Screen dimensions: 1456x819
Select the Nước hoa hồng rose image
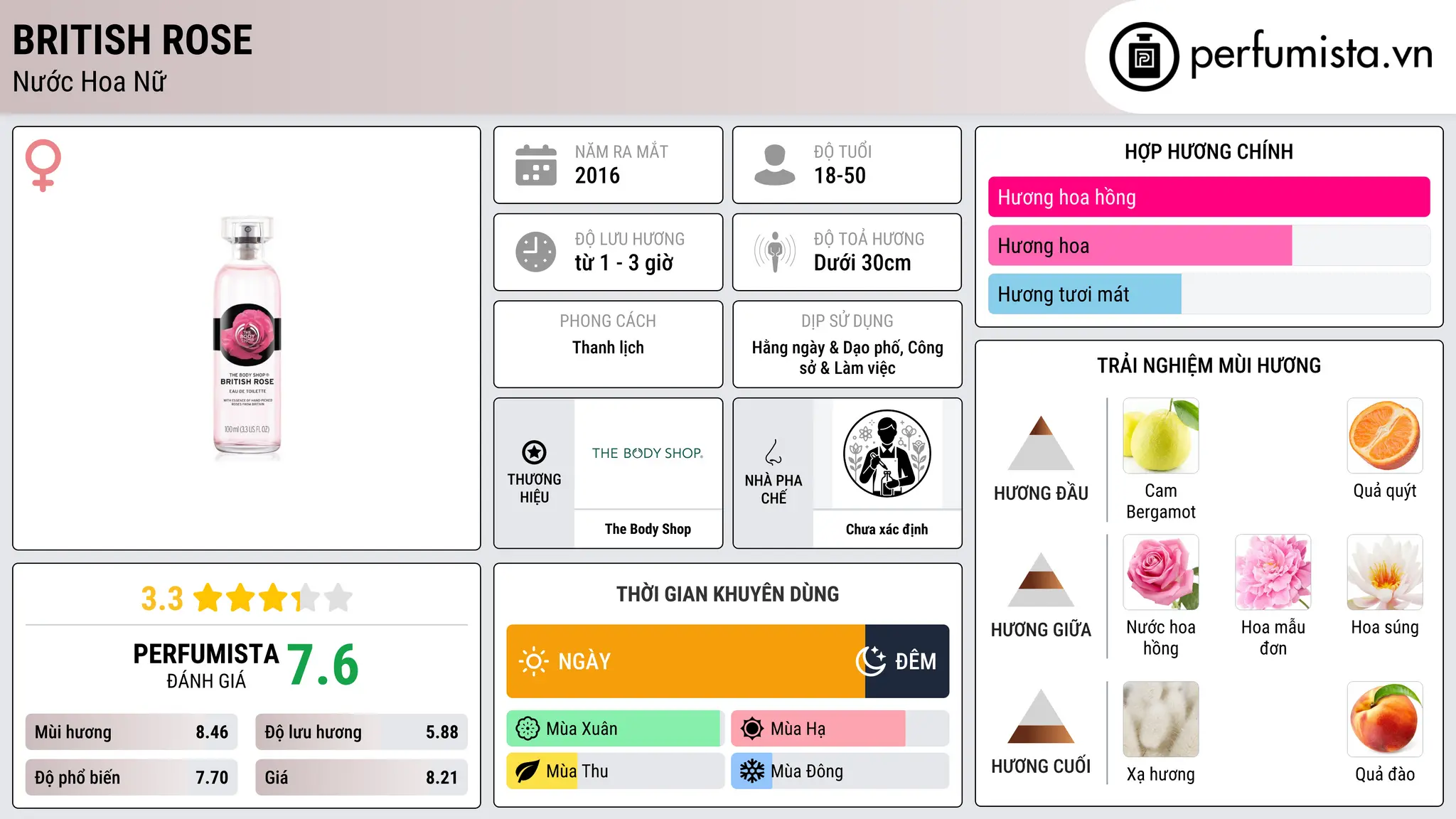coord(1161,572)
